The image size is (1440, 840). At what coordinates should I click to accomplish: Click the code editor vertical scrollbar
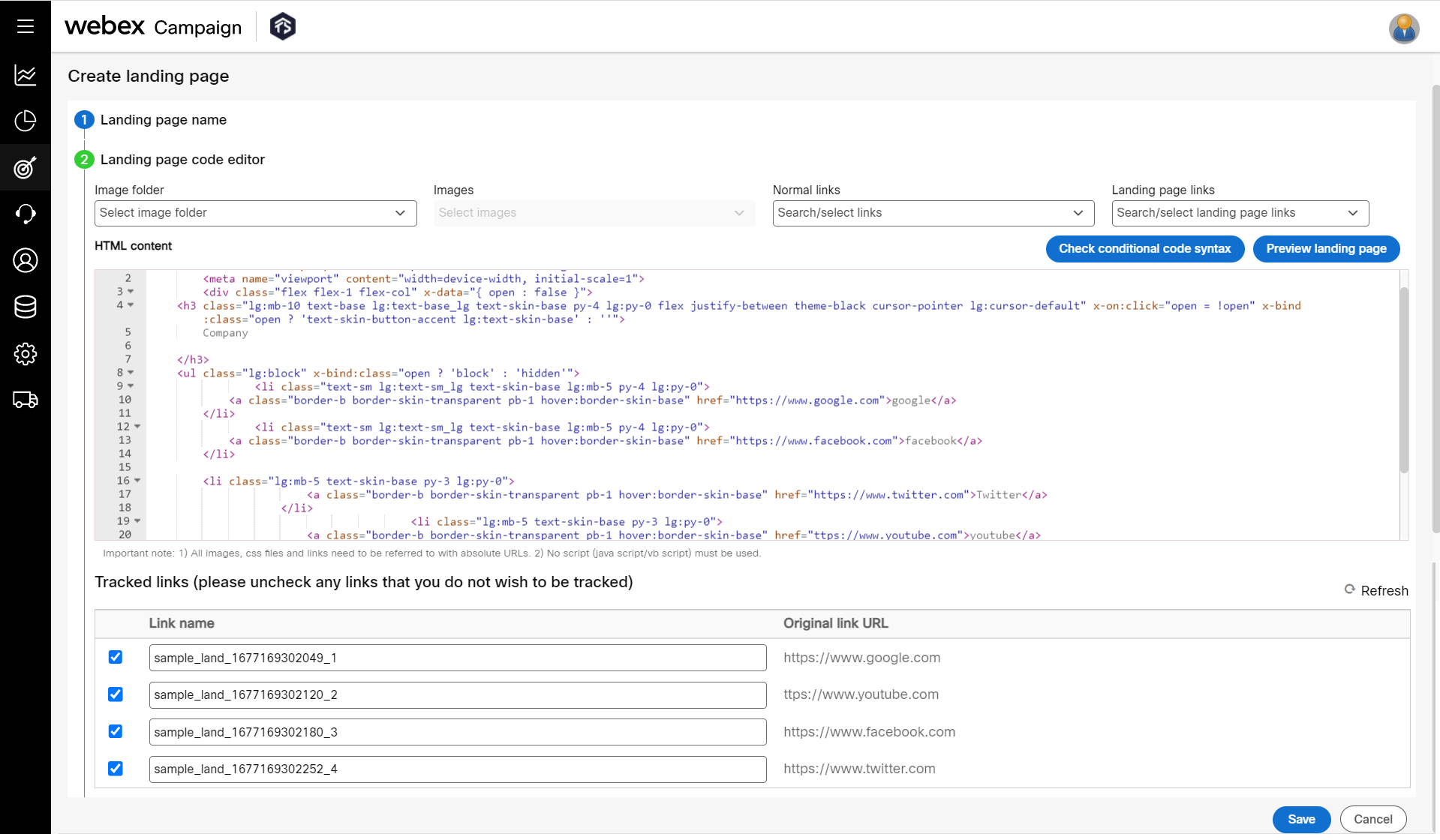pos(1404,379)
